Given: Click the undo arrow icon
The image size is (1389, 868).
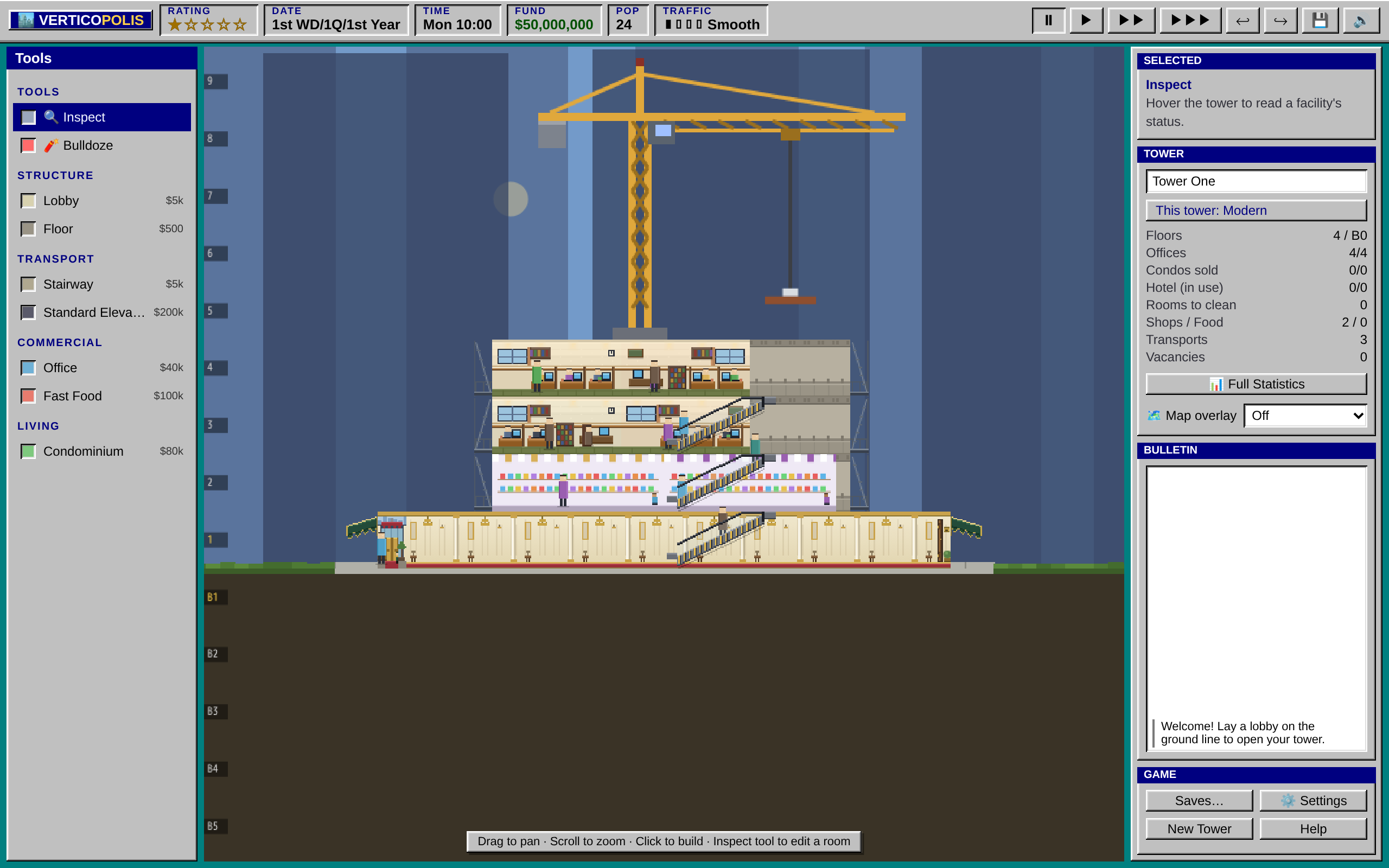Looking at the screenshot, I should (x=1243, y=21).
